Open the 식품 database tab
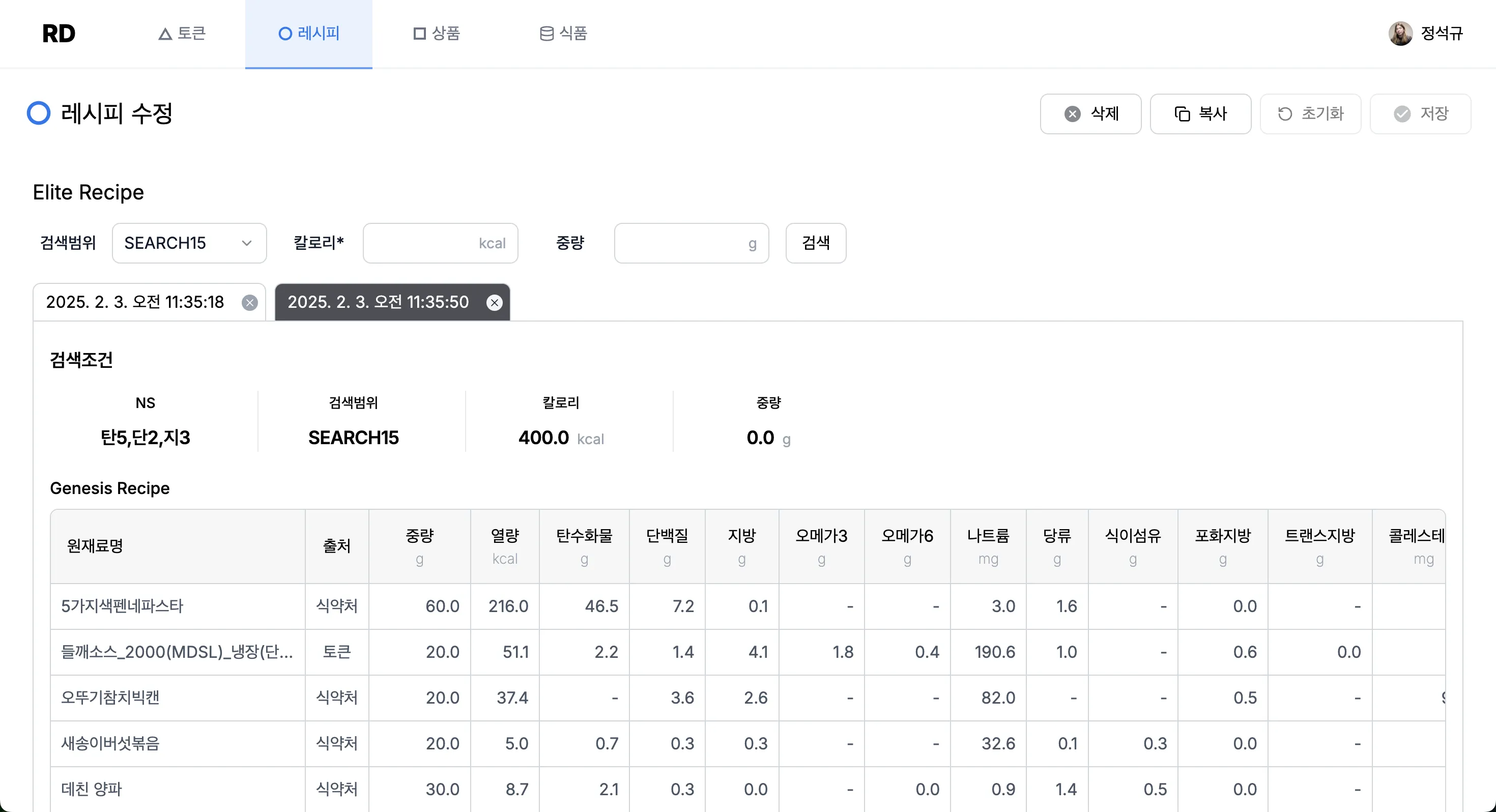Viewport: 1496px width, 812px height. pos(563,34)
